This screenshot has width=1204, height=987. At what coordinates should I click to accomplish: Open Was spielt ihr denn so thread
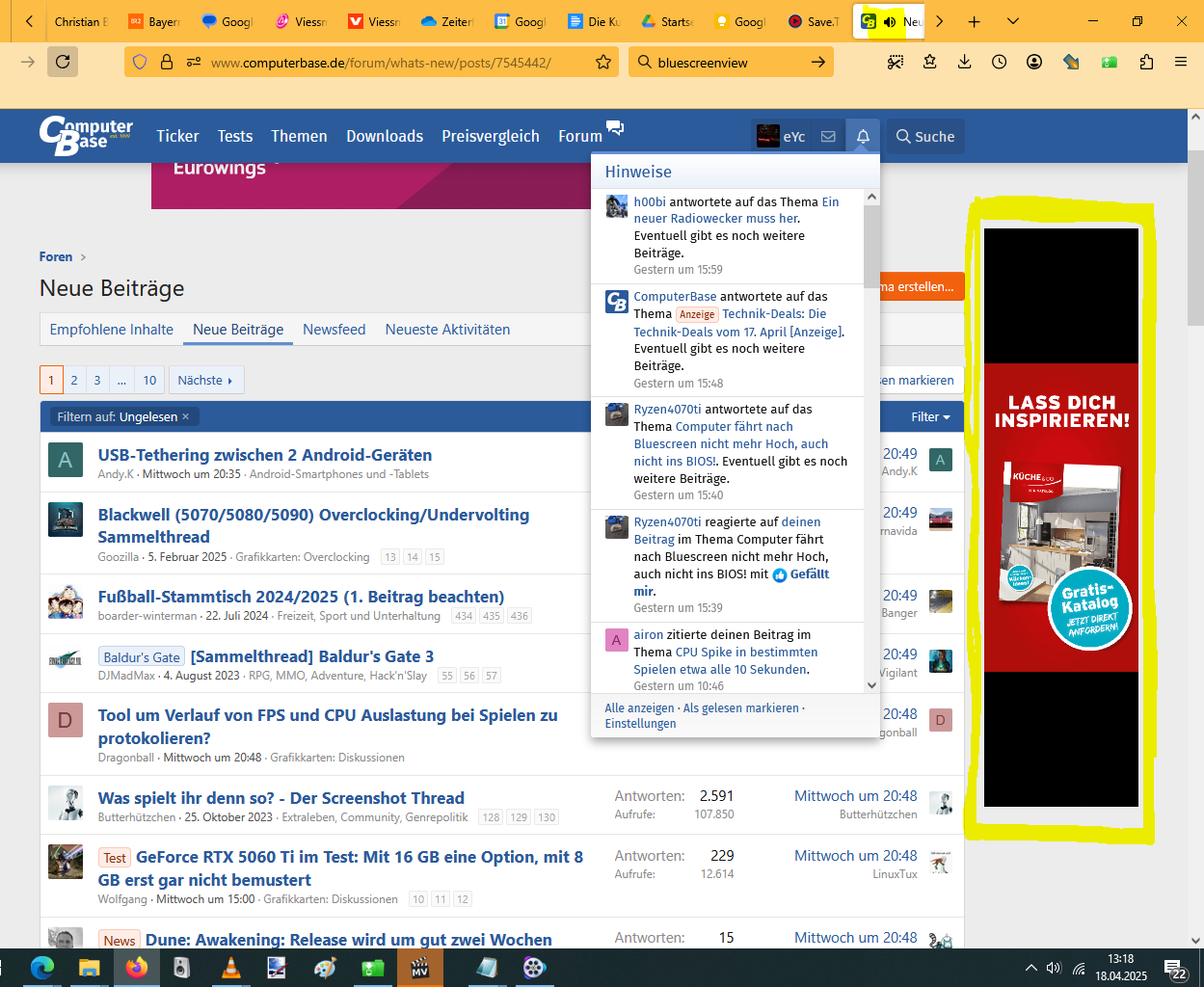point(281,798)
